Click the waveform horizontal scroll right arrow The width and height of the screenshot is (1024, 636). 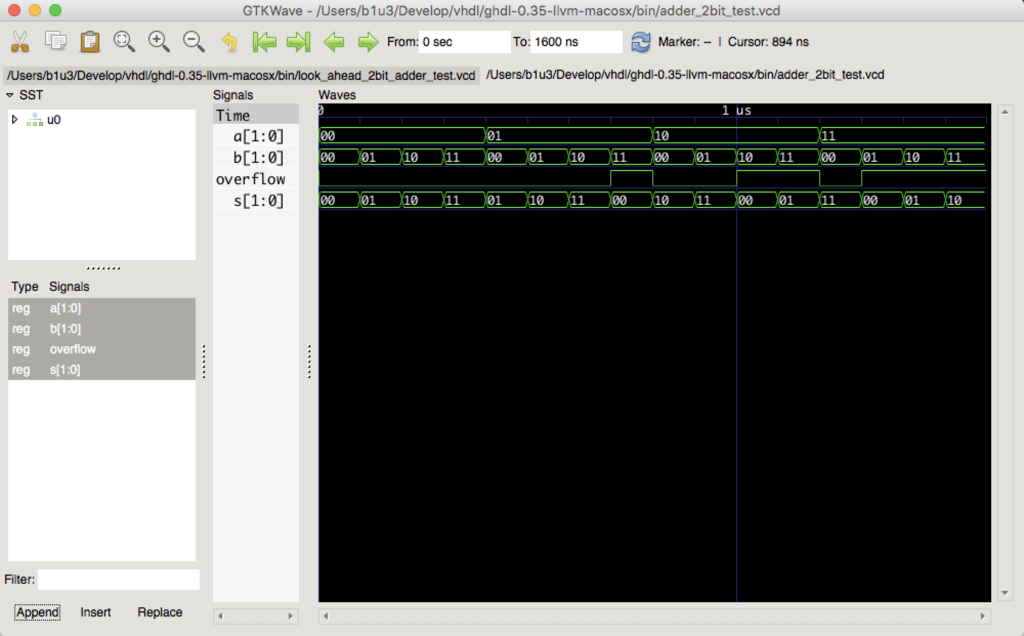983,616
